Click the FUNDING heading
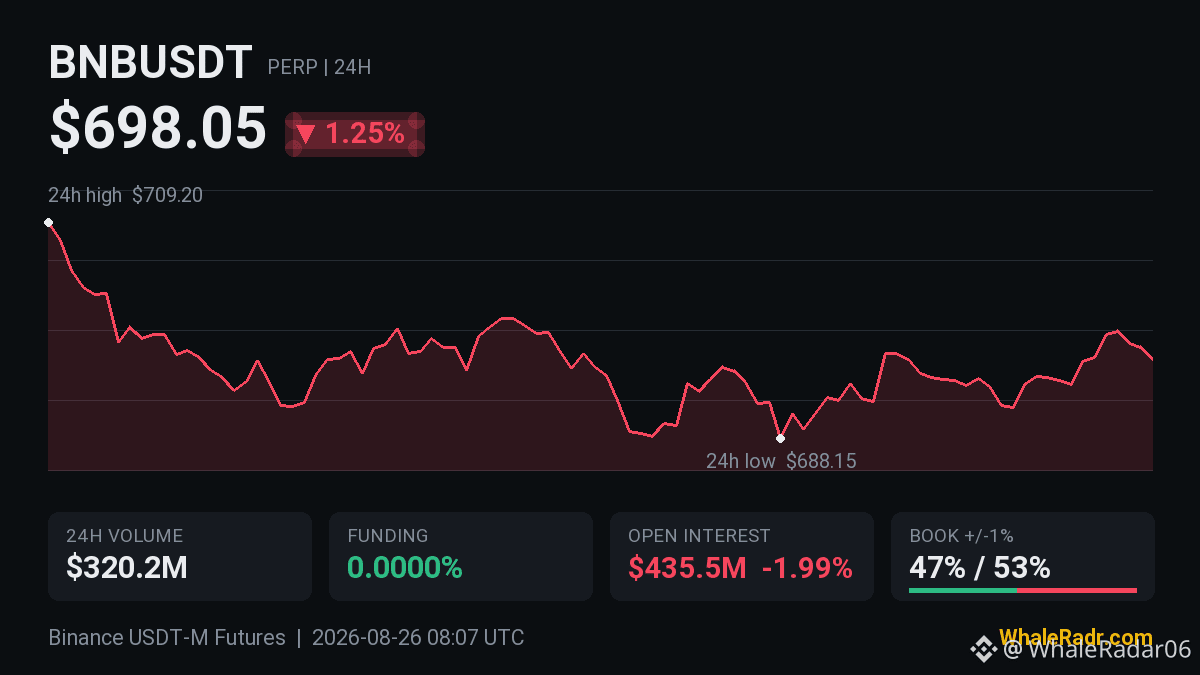Viewport: 1200px width, 675px height. tap(387, 536)
